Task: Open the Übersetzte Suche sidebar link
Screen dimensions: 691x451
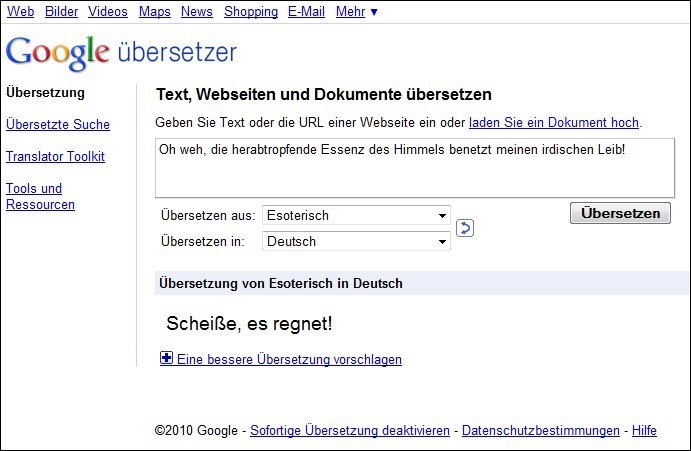Action: [x=57, y=125]
